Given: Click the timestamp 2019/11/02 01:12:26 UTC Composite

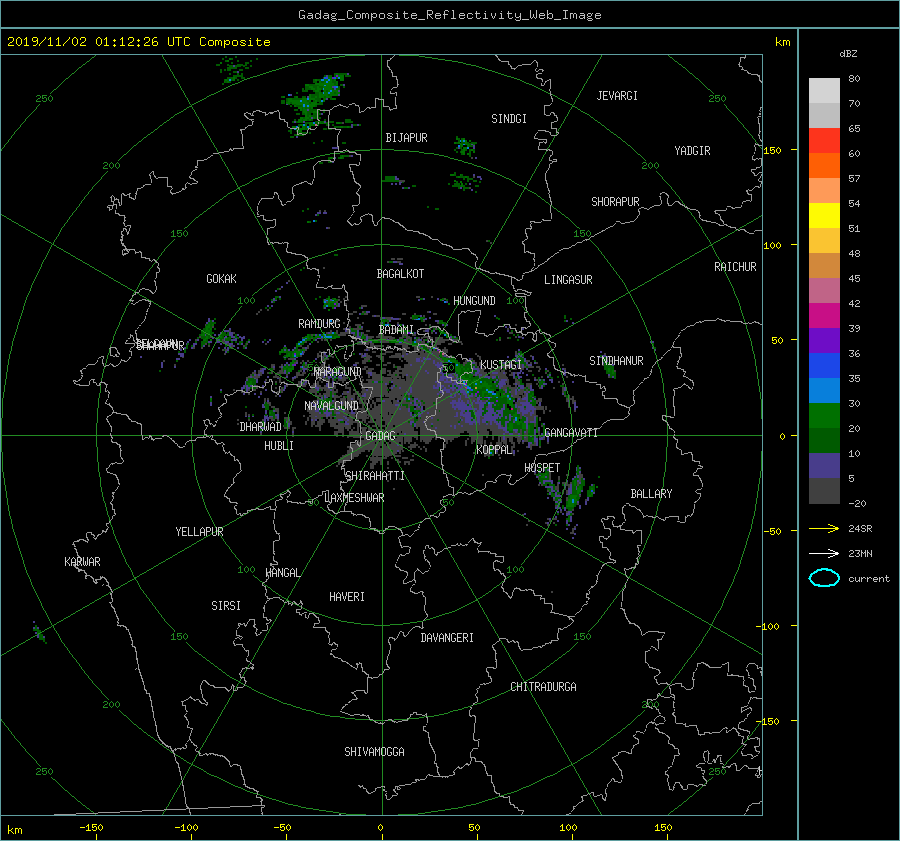Looking at the screenshot, I should (138, 42).
